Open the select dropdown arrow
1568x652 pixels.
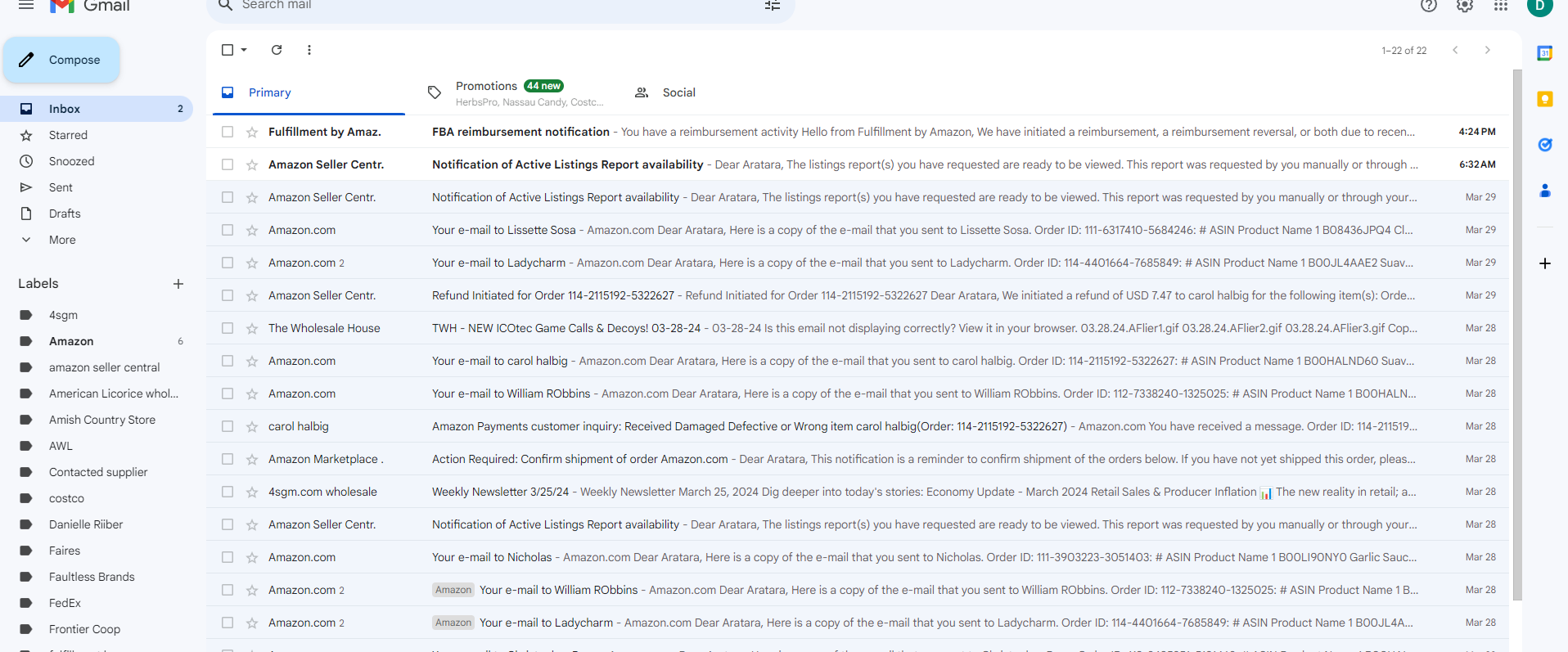point(244,50)
